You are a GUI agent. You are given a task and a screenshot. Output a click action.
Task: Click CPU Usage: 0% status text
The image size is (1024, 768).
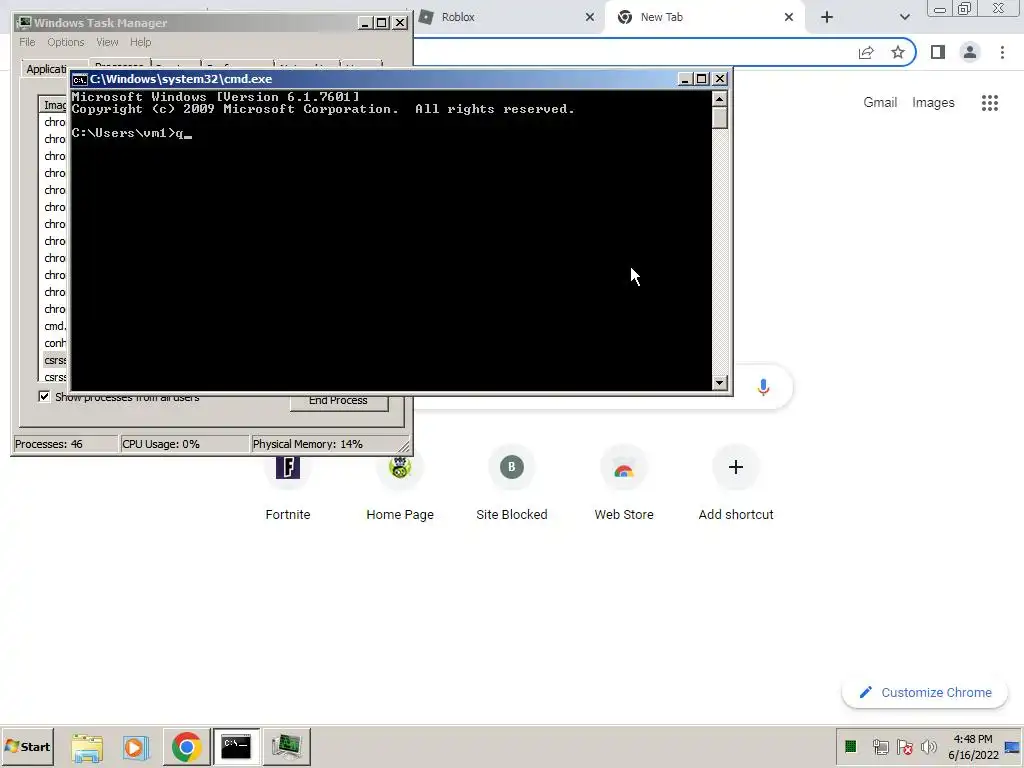tap(161, 444)
